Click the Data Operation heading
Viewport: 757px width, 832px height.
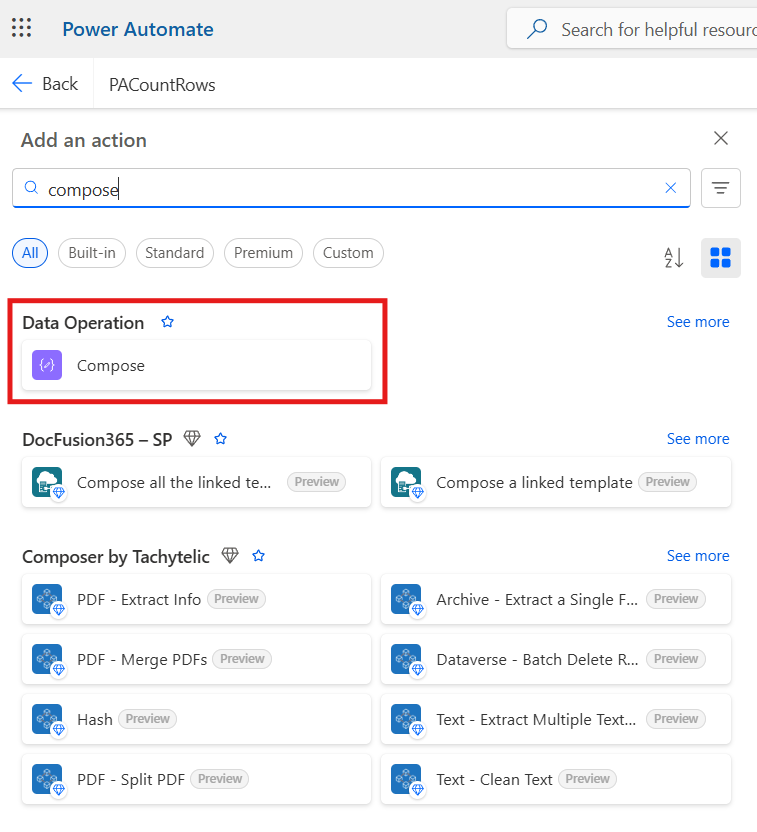pyautogui.click(x=83, y=323)
